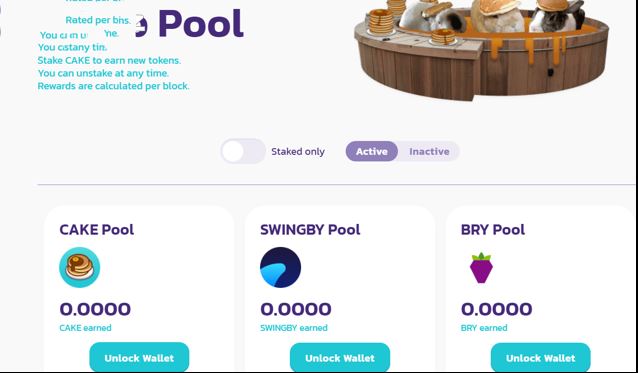Click the 0.0000 amount above SWINGBY earned
The height and width of the screenshot is (373, 638).
pyautogui.click(x=296, y=309)
